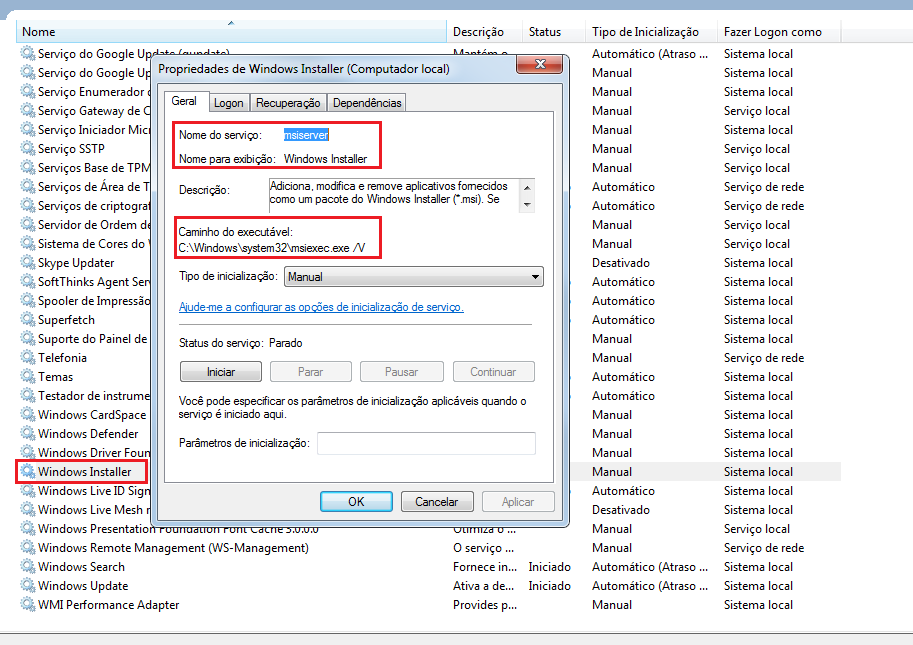This screenshot has width=913, height=645.
Task: Open the Tipo de inicialização dropdown
Action: [413, 277]
